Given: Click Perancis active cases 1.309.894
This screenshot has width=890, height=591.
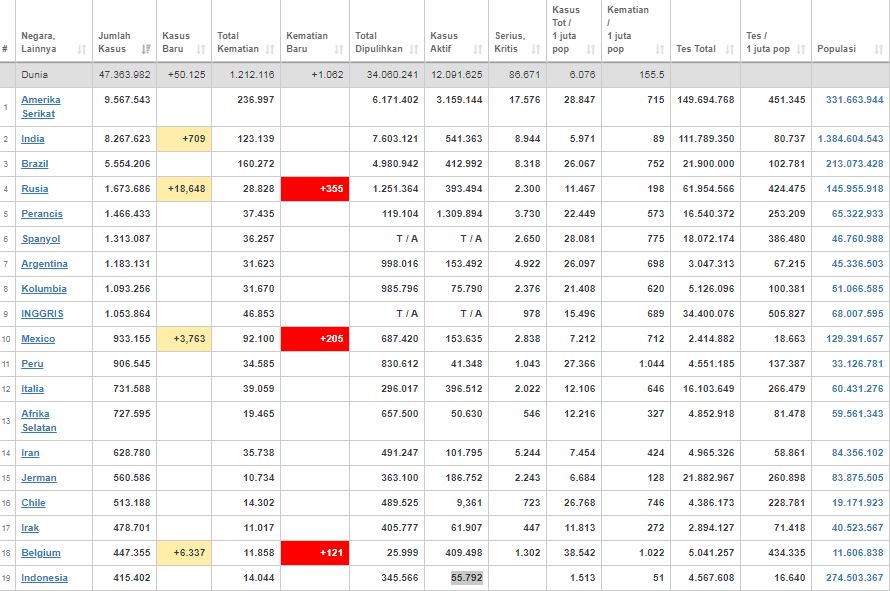Looking at the screenshot, I should pyautogui.click(x=460, y=214).
